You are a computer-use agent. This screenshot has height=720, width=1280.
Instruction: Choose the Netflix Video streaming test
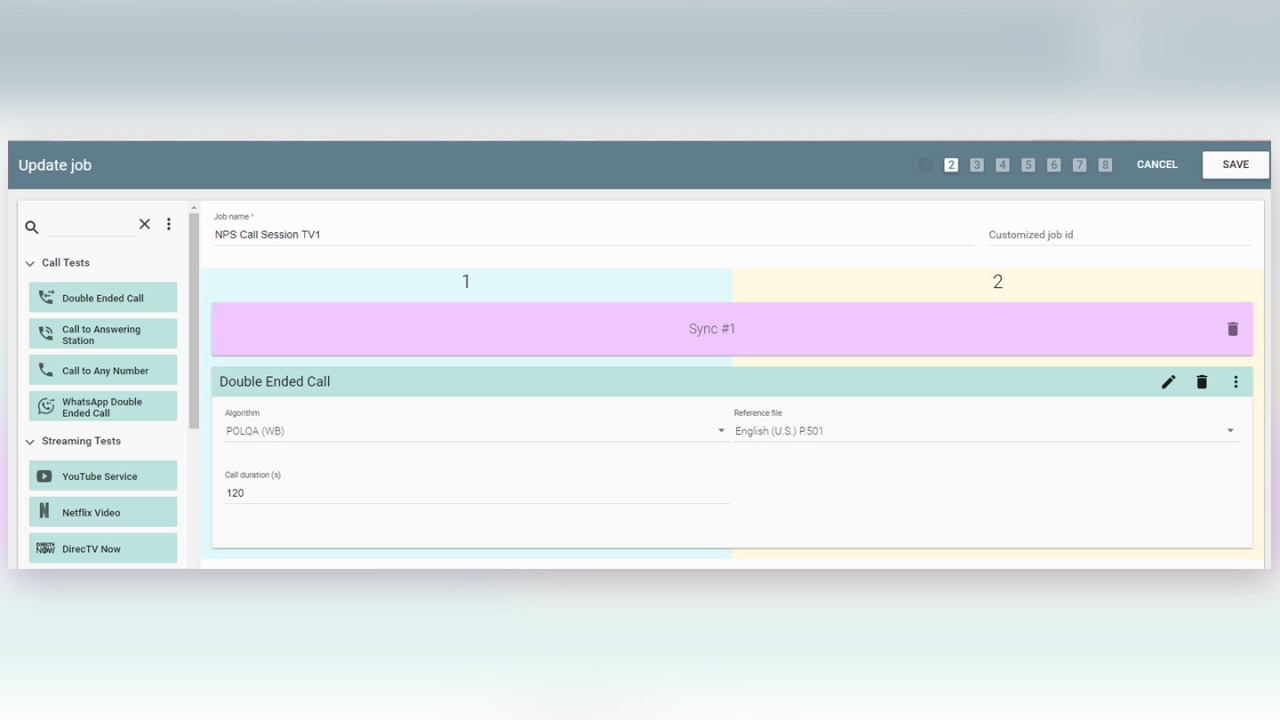pyautogui.click(x=102, y=511)
